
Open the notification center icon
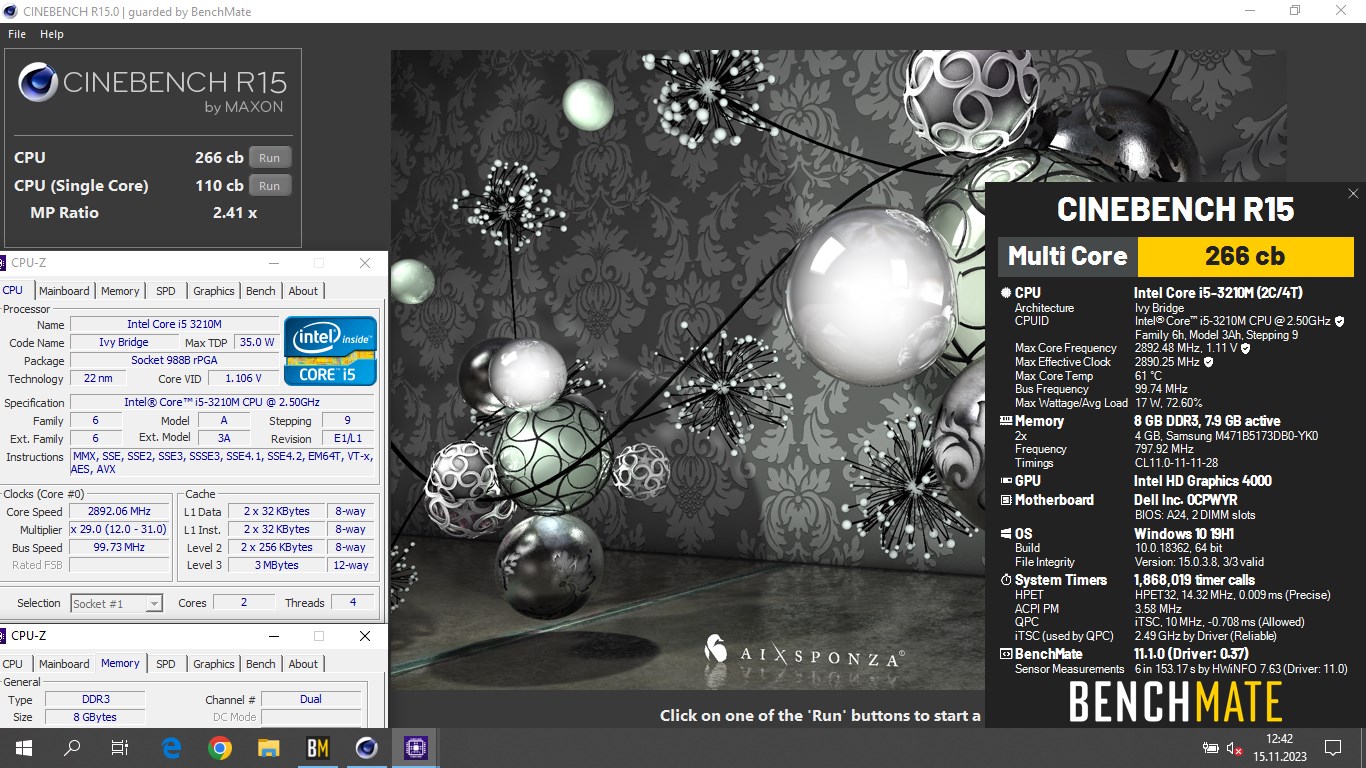1332,747
